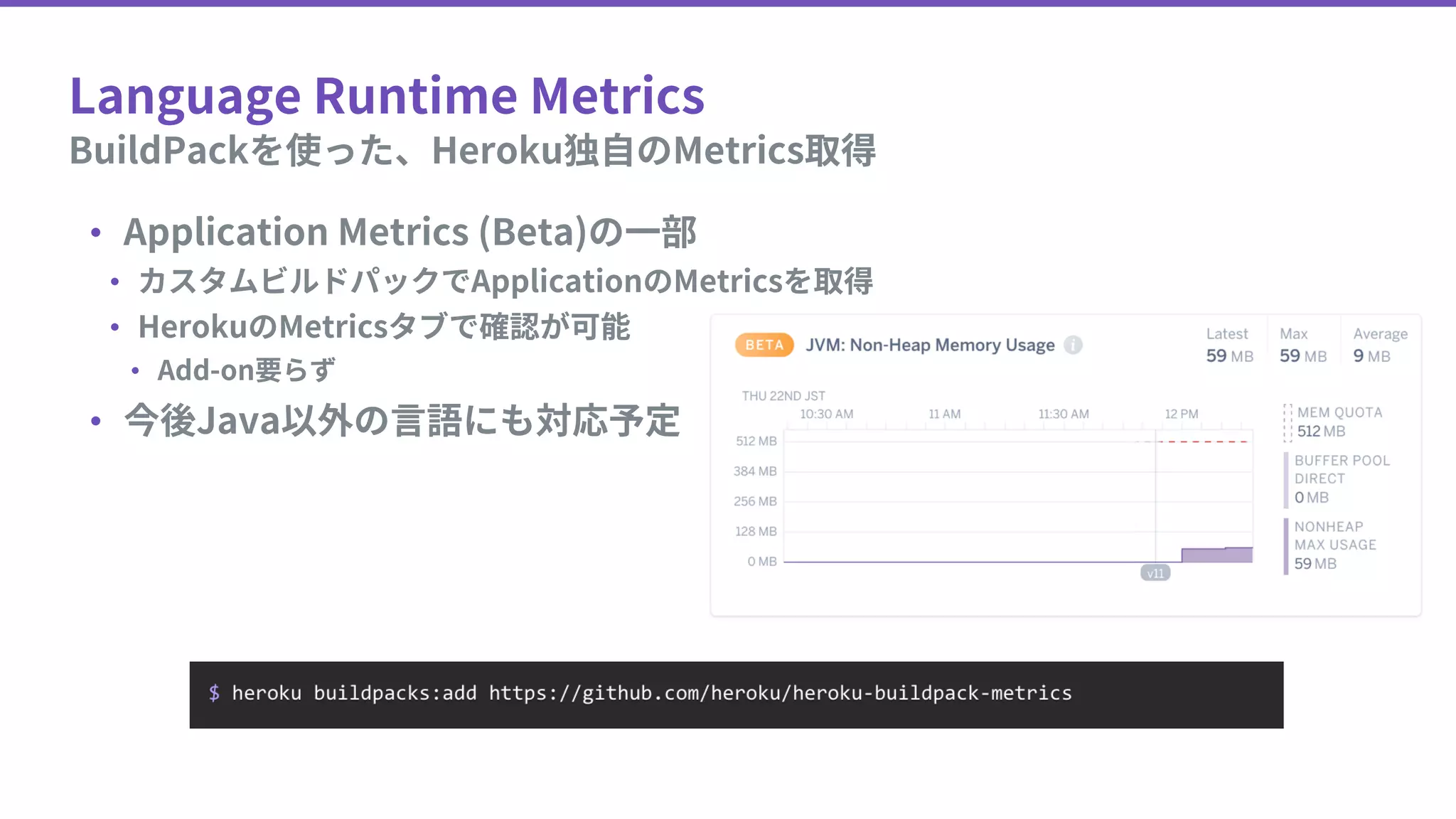Screen dimensions: 1456x819
Task: Click the THU 22ND JST date label
Action: coord(783,396)
